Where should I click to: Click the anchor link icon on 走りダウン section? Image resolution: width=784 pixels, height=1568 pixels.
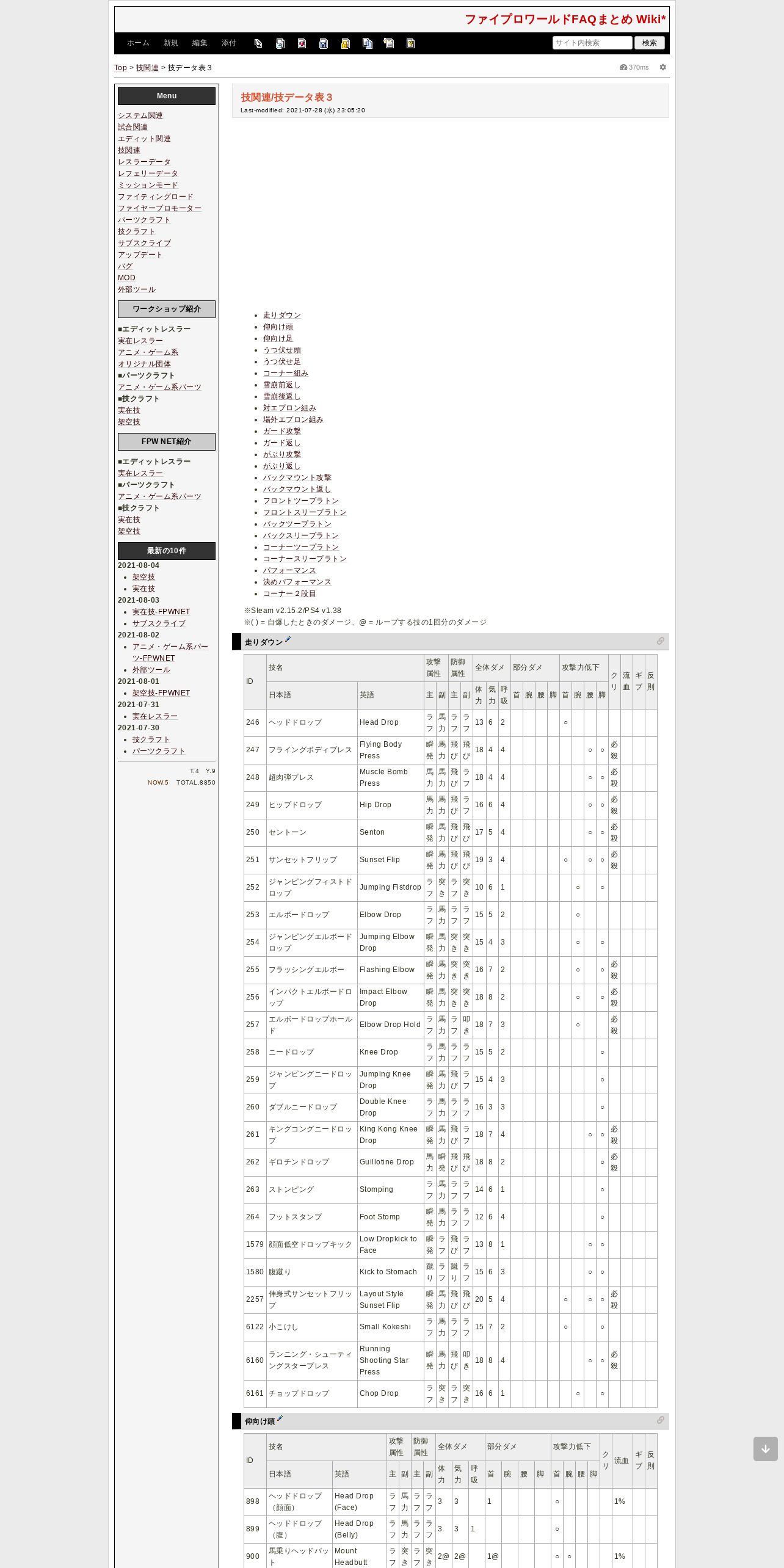[x=660, y=641]
